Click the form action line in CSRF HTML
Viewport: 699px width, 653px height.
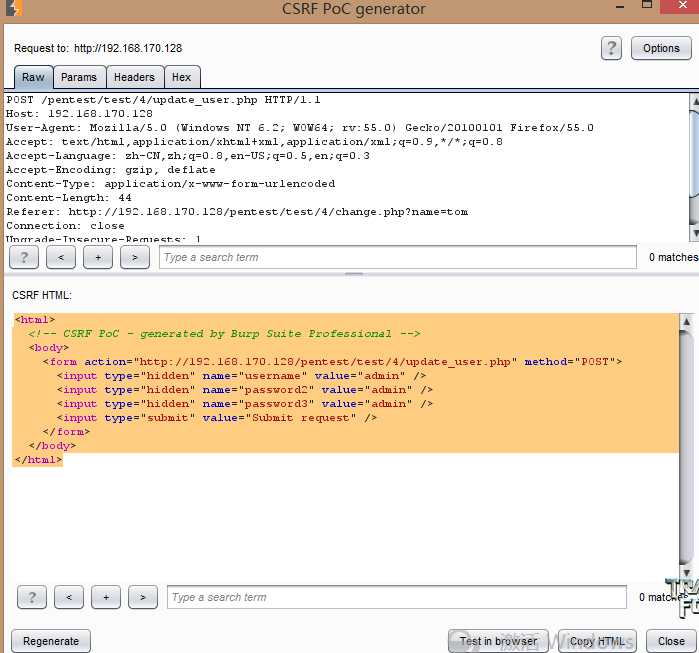tap(332, 361)
